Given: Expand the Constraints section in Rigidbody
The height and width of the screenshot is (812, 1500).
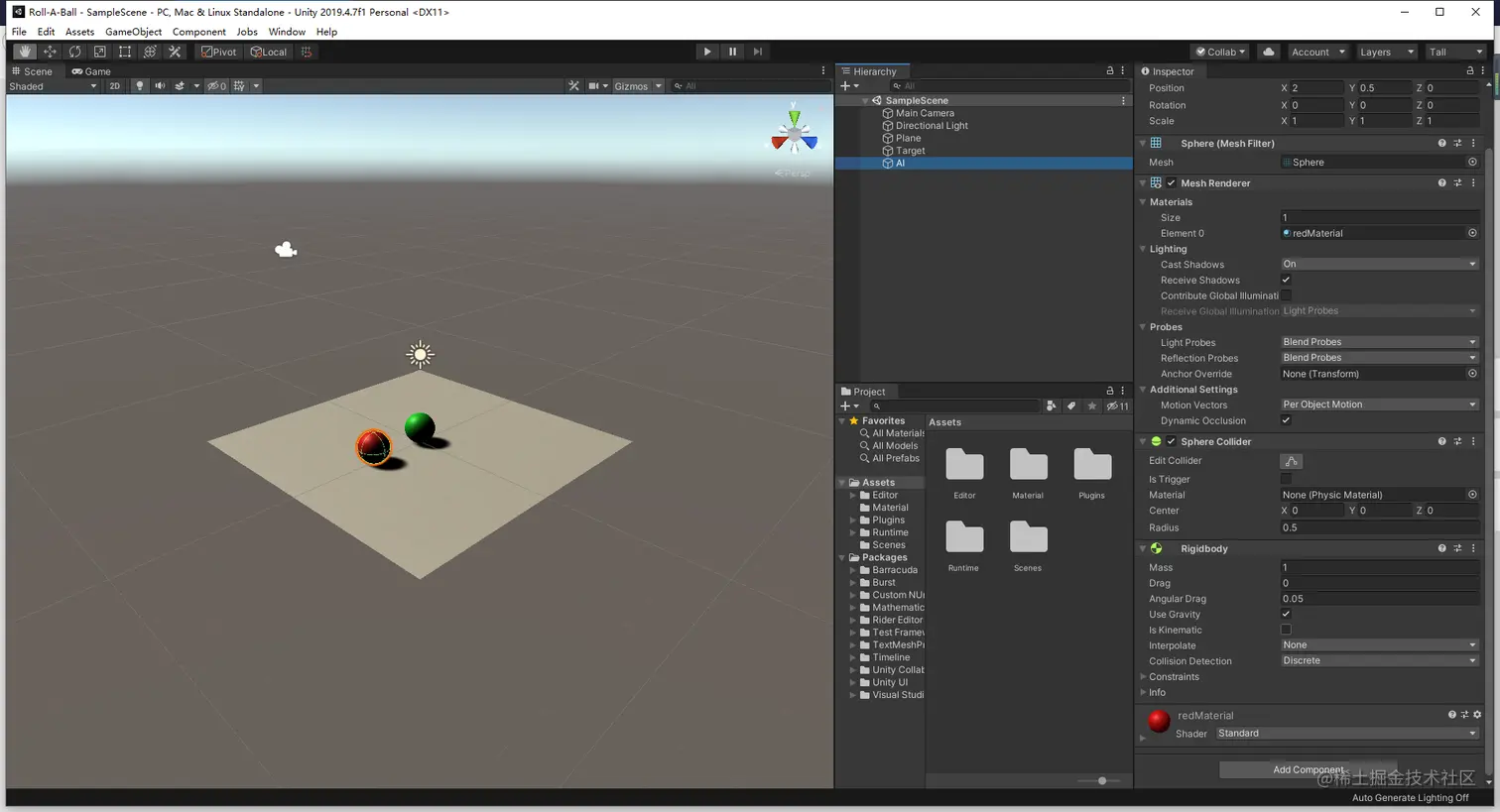Looking at the screenshot, I should pyautogui.click(x=1143, y=677).
